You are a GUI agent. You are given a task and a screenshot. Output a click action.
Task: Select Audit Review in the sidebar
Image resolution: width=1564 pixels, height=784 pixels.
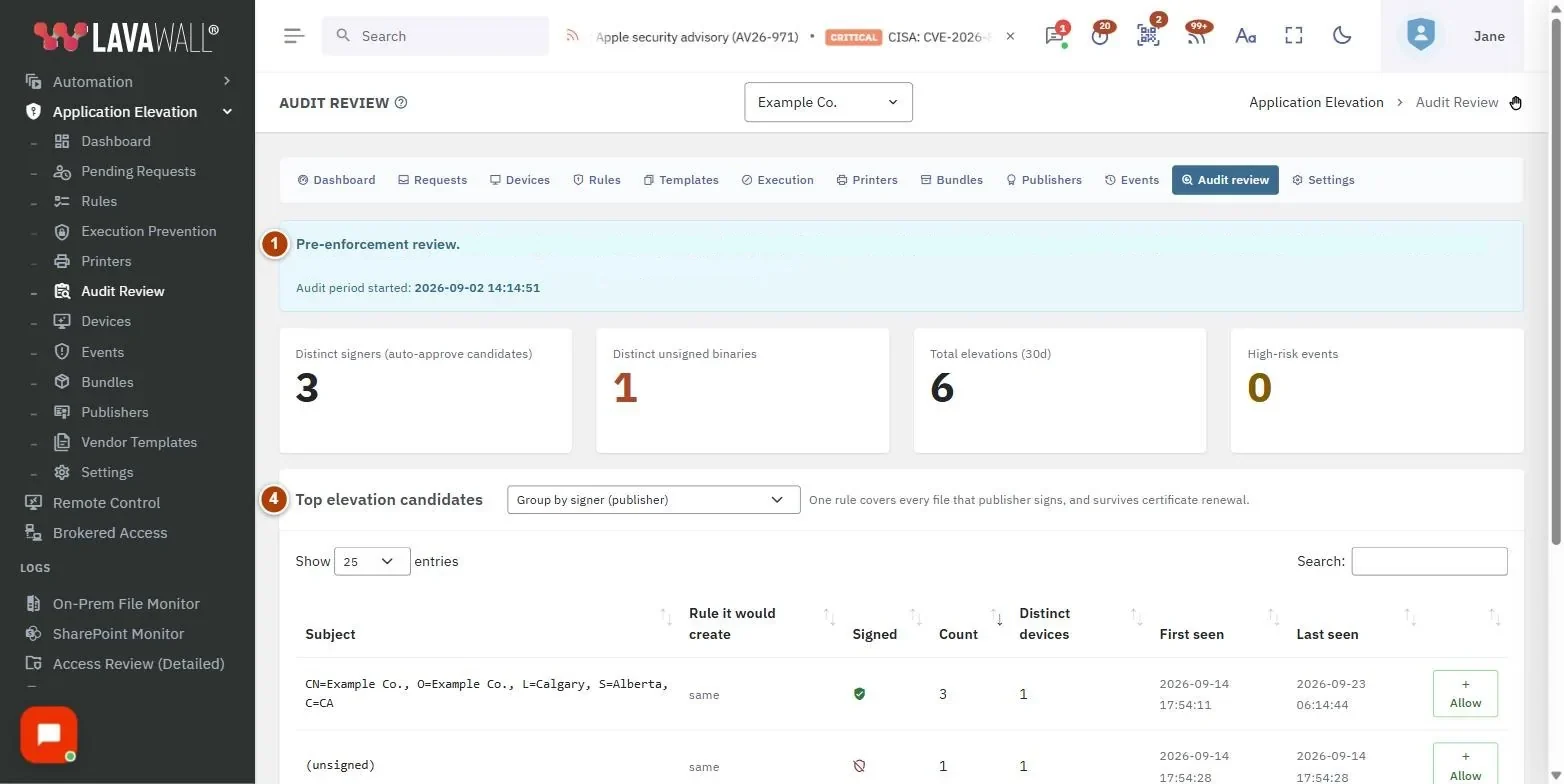click(x=123, y=291)
